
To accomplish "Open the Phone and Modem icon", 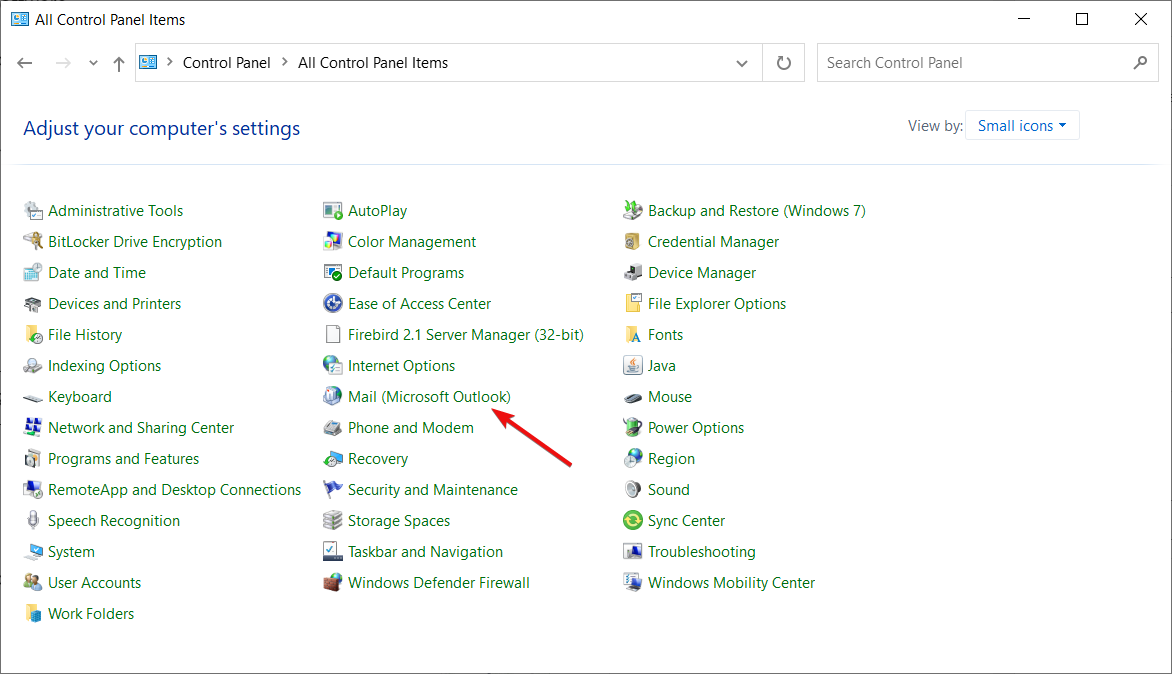I will [x=333, y=427].
